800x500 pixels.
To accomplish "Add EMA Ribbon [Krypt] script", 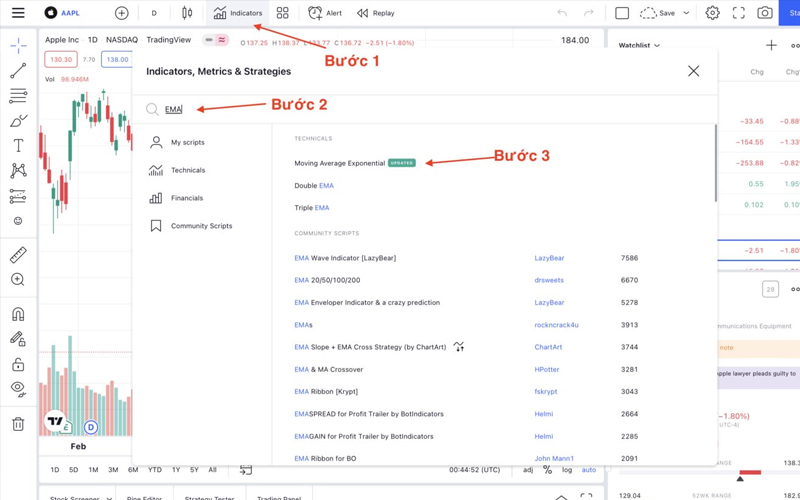I will 326,392.
